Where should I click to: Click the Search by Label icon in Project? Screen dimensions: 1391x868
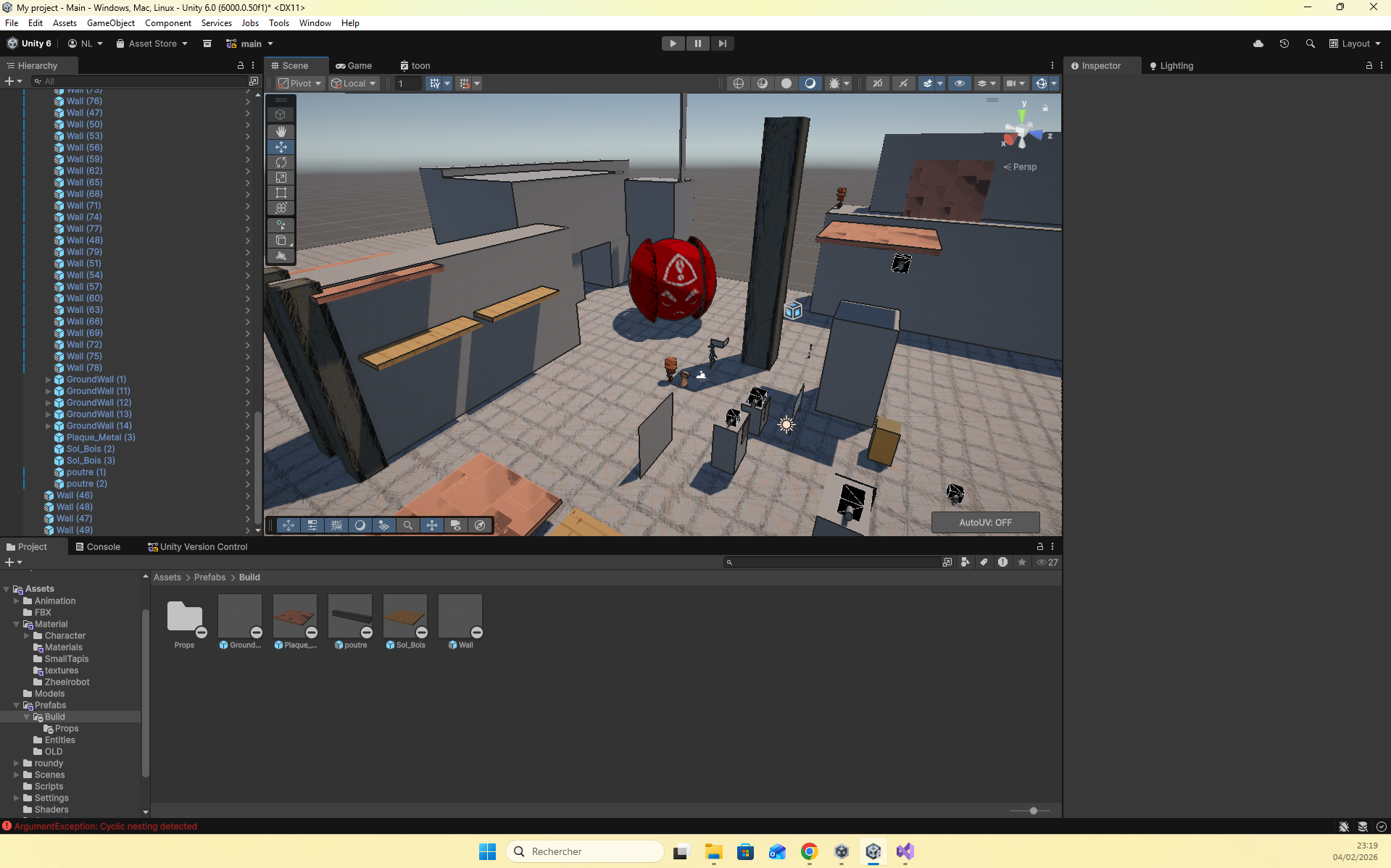point(984,562)
